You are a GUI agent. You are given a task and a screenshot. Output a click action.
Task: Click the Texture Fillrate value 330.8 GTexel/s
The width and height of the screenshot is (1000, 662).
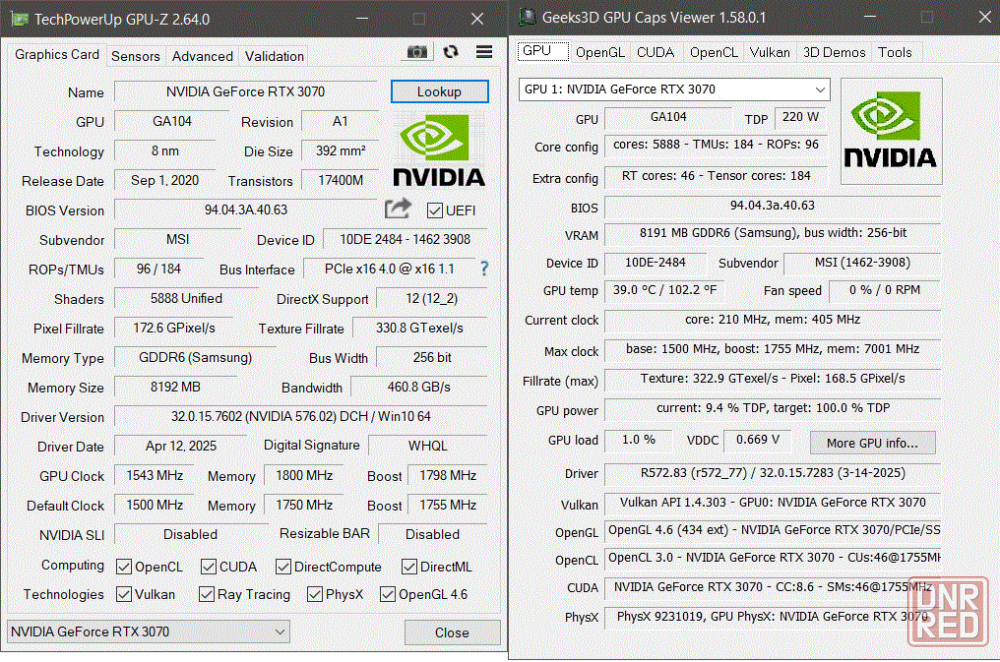[419, 328]
